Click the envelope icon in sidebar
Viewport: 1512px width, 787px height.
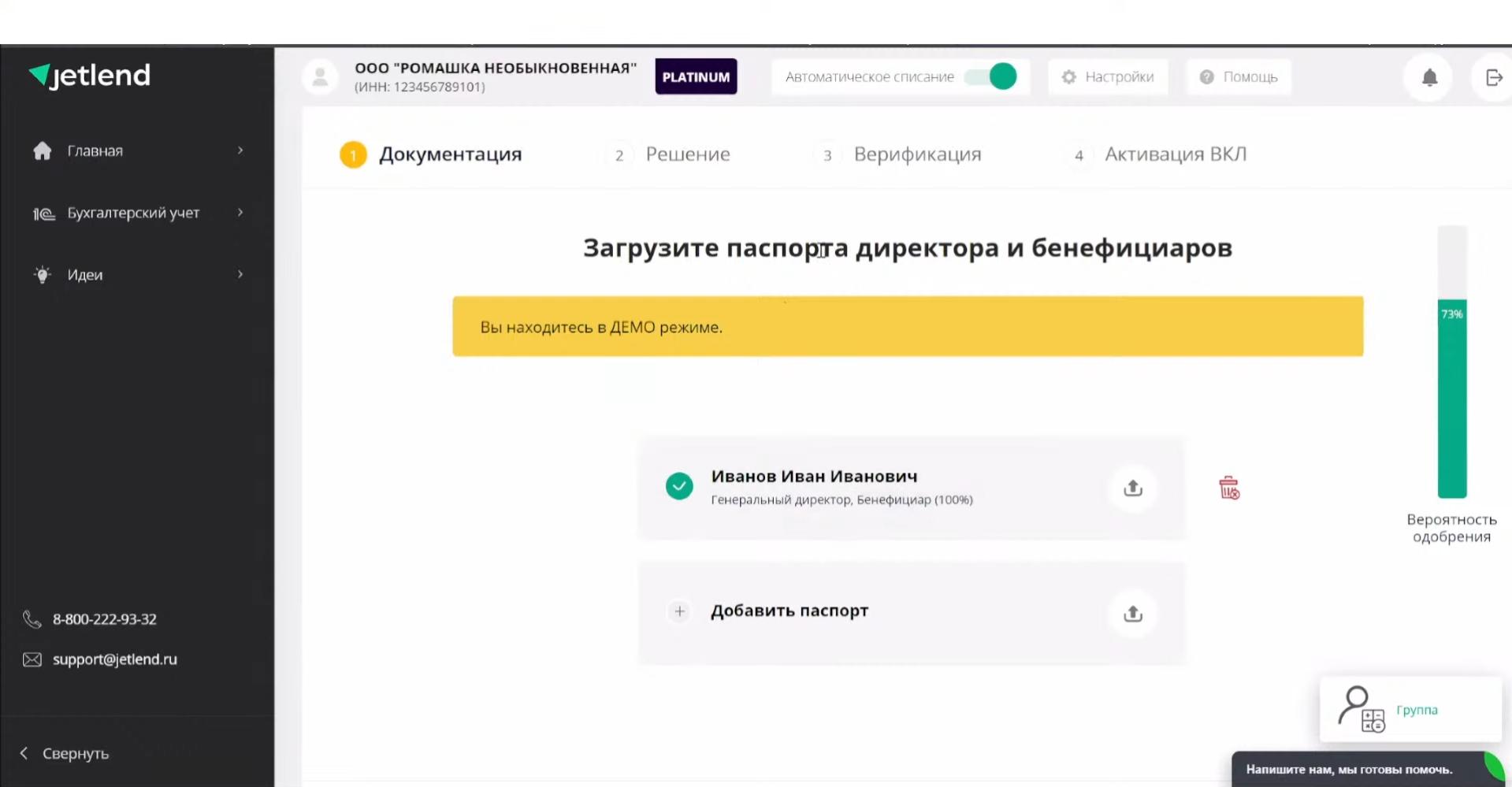[x=32, y=659]
